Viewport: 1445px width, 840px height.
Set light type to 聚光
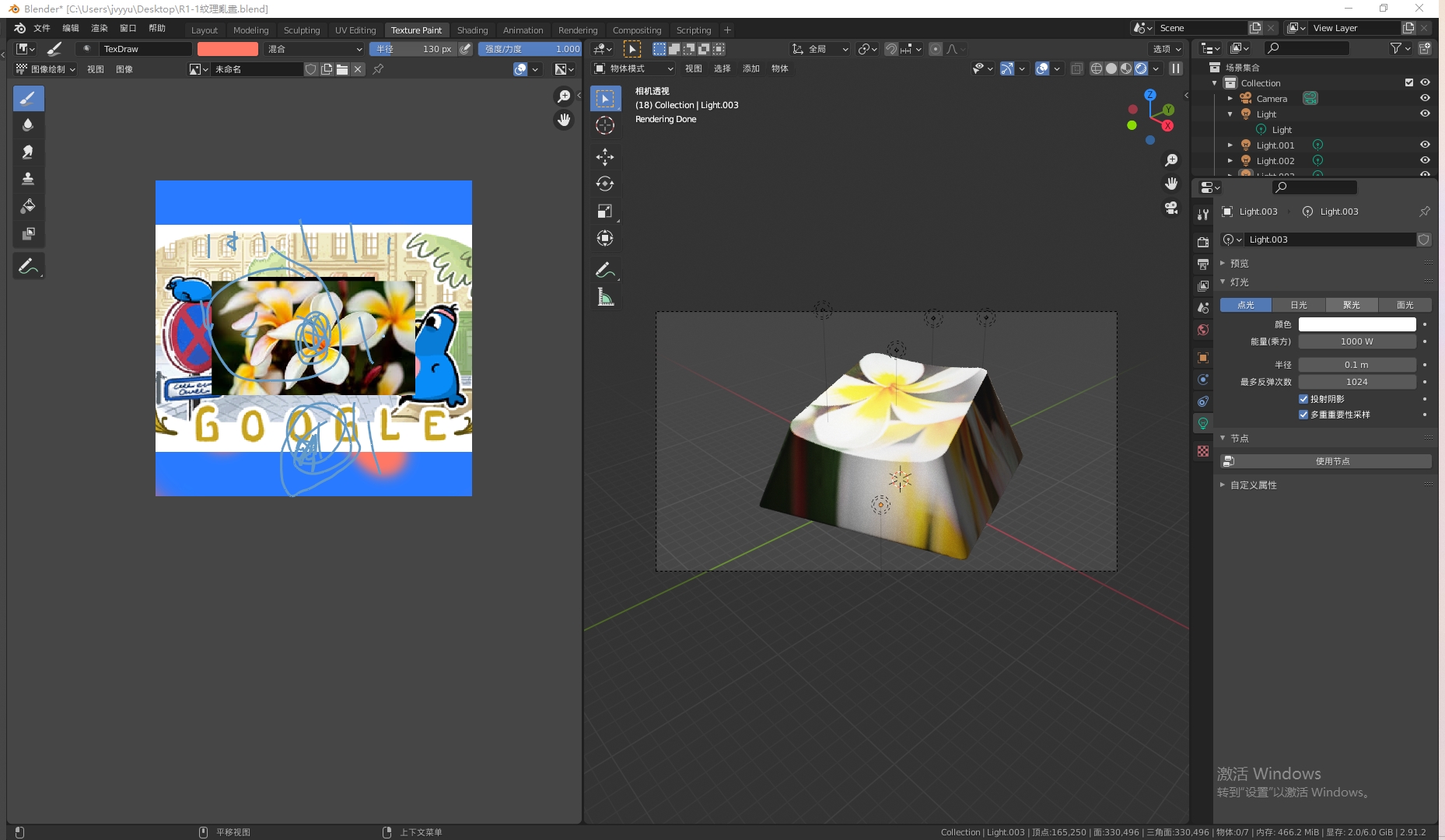click(x=1352, y=305)
